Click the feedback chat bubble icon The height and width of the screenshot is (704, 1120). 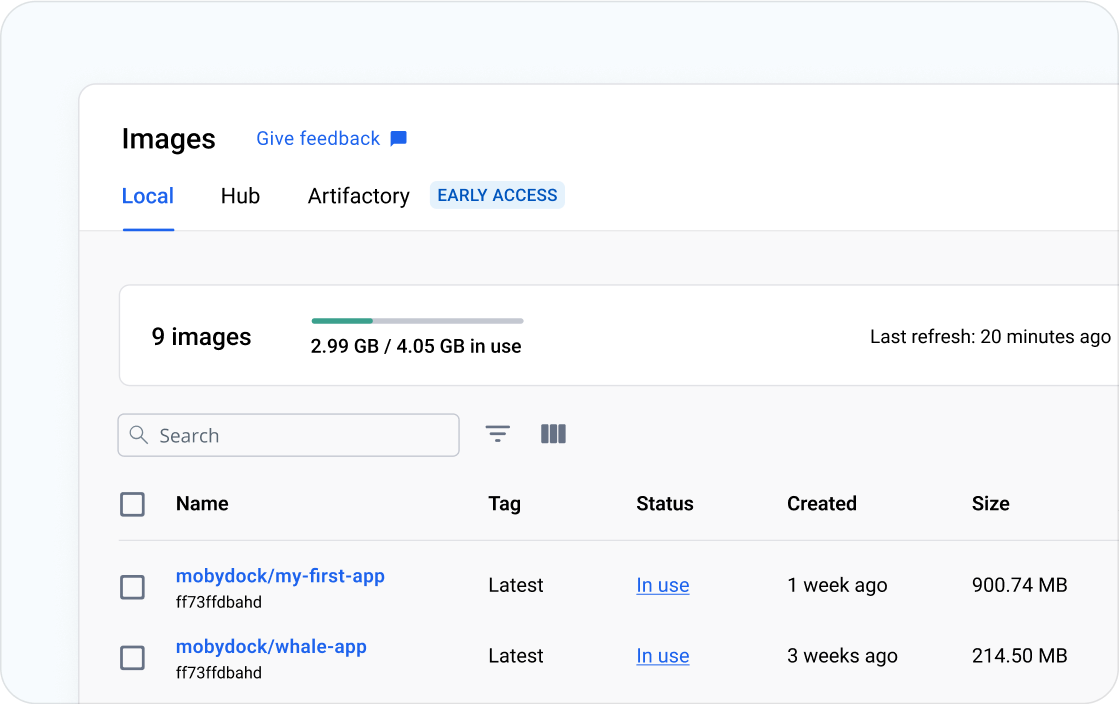(x=398, y=139)
